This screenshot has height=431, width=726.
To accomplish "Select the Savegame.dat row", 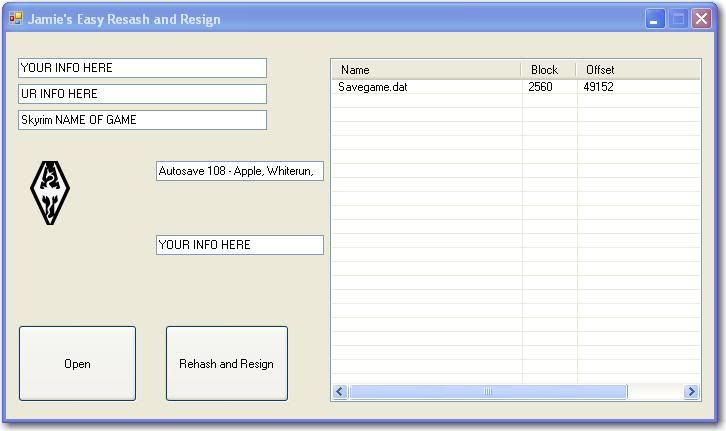I will point(516,87).
